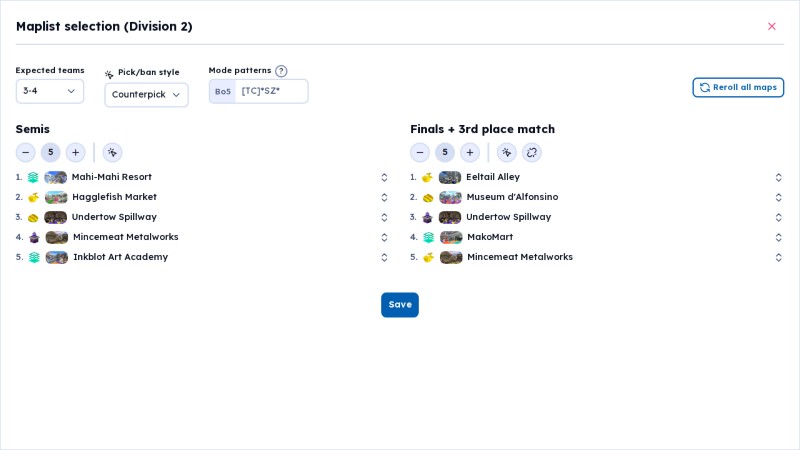This screenshot has width=800, height=450.
Task: Click the Mahi-Mahi Resort stage thumbnail
Action: [x=56, y=177]
